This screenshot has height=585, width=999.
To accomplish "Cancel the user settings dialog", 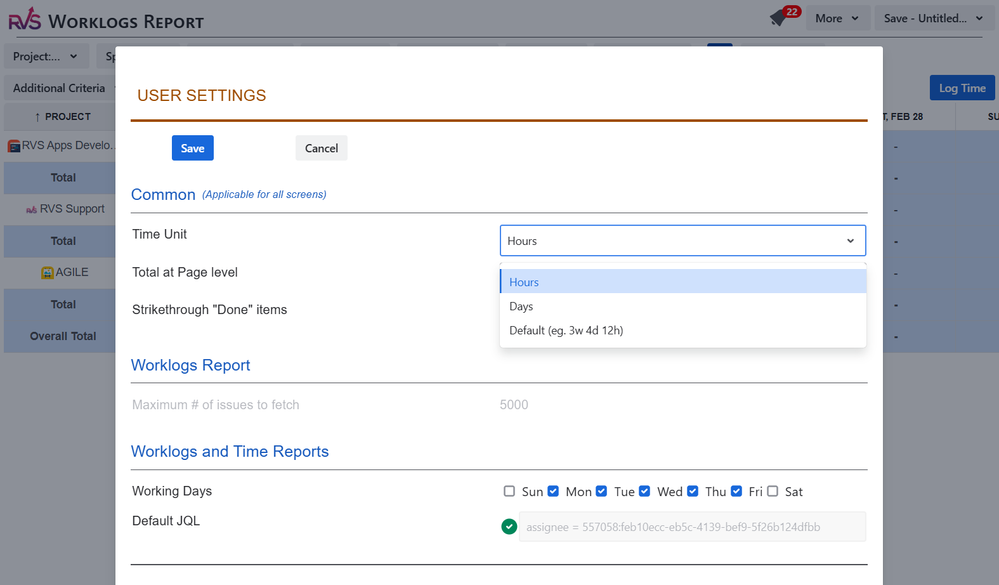I will click(x=321, y=148).
